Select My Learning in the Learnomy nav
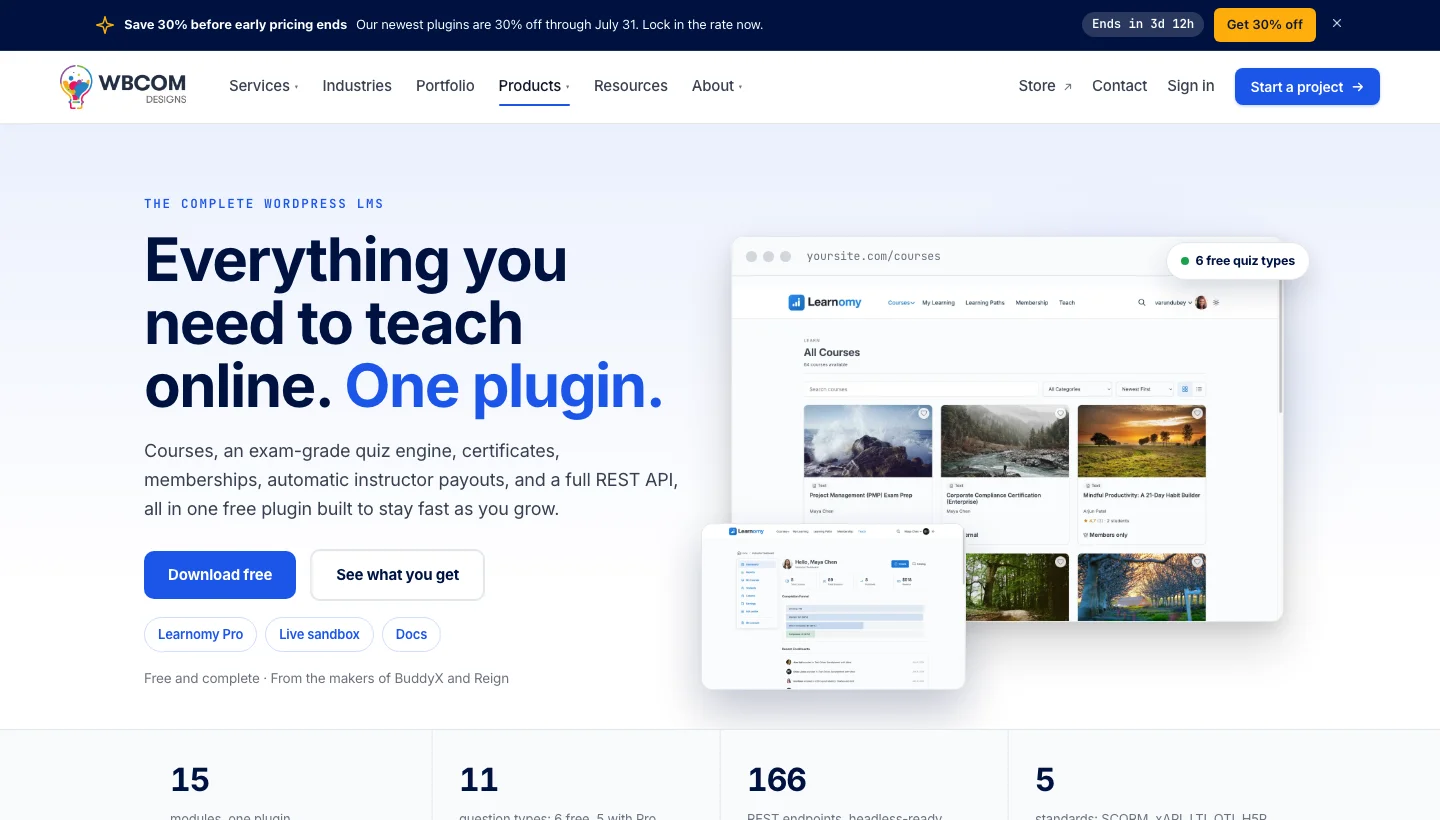Image resolution: width=1440 pixels, height=820 pixels. 938,302
